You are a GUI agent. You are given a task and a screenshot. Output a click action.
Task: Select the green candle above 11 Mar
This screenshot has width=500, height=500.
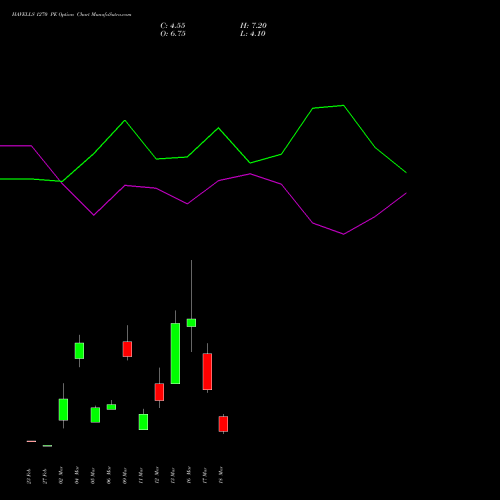pos(143,422)
